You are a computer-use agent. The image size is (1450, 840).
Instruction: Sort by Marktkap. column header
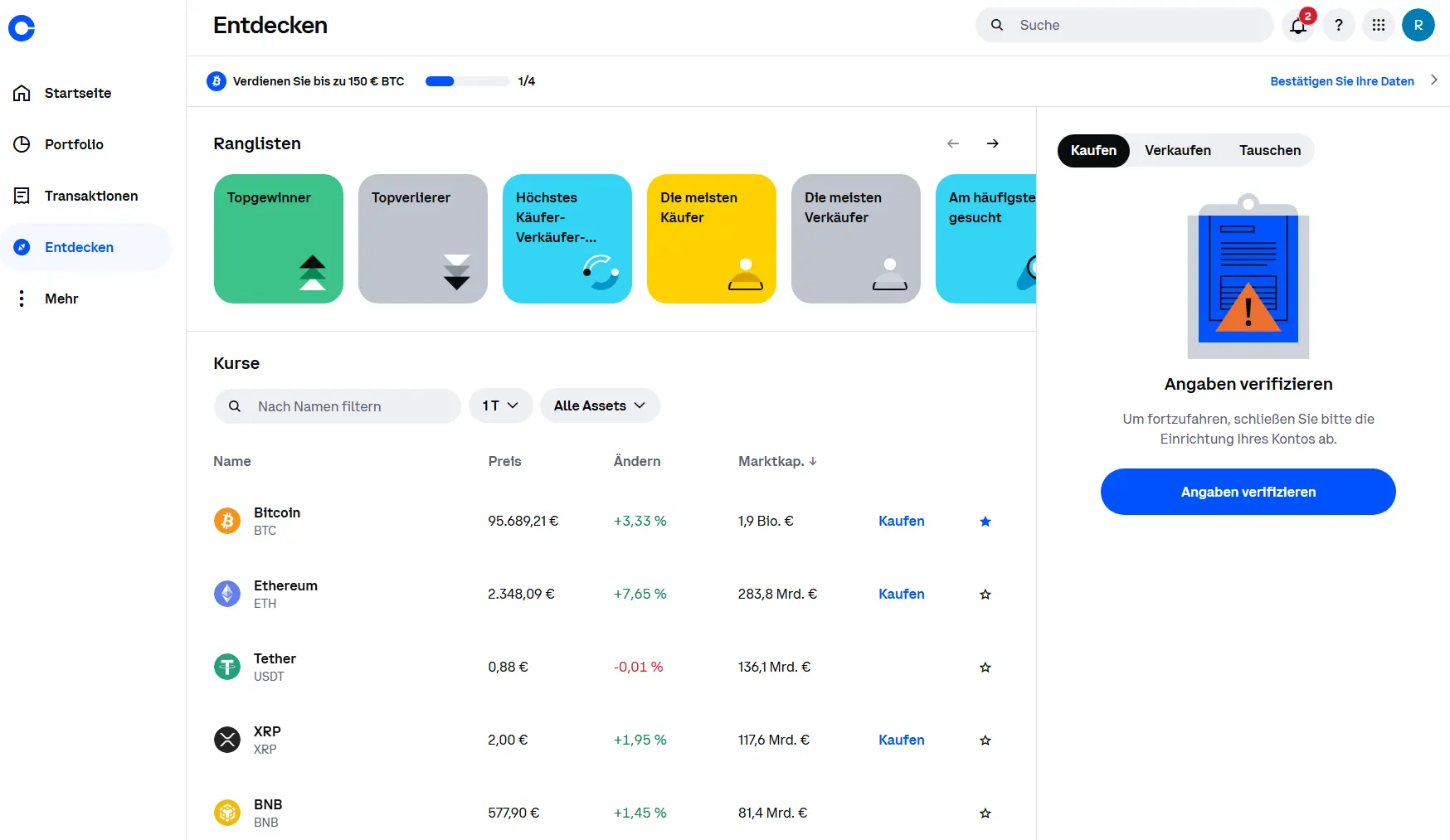tap(777, 461)
